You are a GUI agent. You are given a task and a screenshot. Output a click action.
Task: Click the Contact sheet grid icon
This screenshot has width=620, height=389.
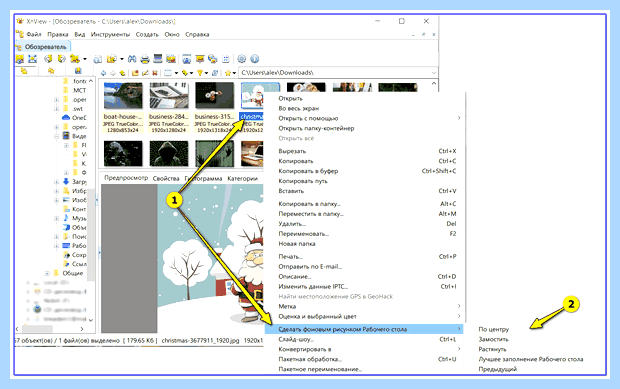click(226, 59)
